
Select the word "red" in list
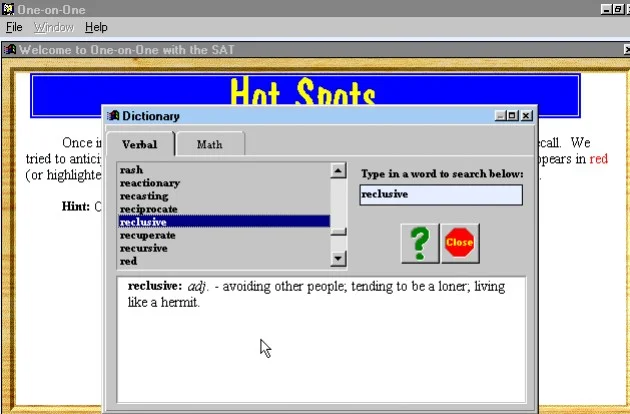point(224,261)
